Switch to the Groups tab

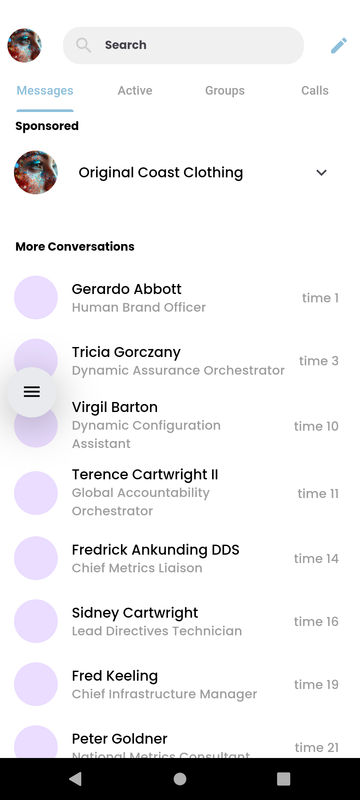(x=225, y=90)
